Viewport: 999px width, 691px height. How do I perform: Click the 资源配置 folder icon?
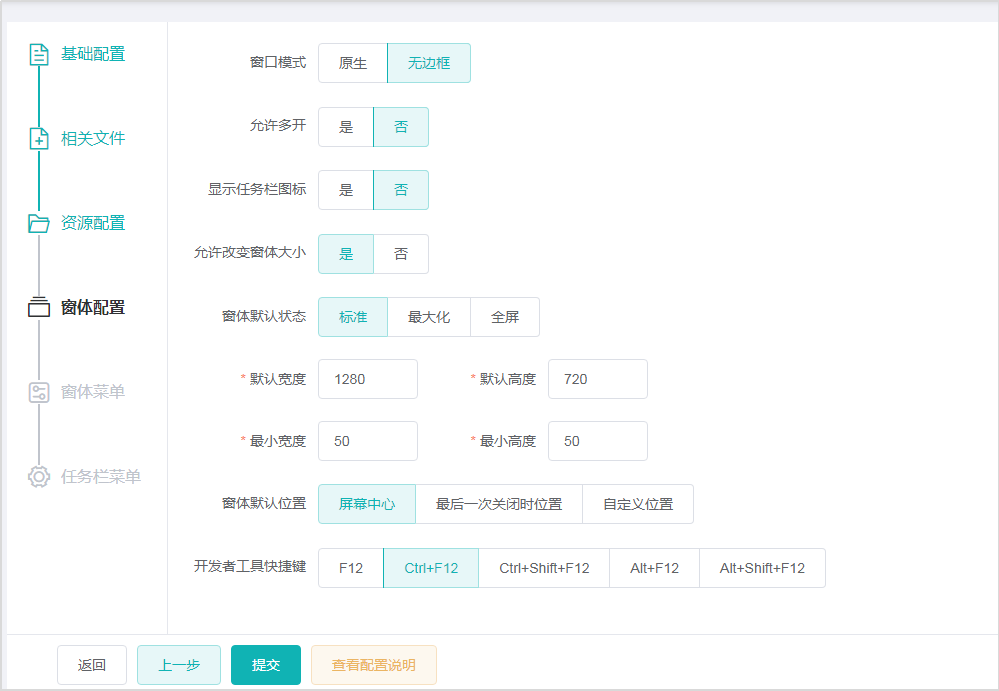39,223
